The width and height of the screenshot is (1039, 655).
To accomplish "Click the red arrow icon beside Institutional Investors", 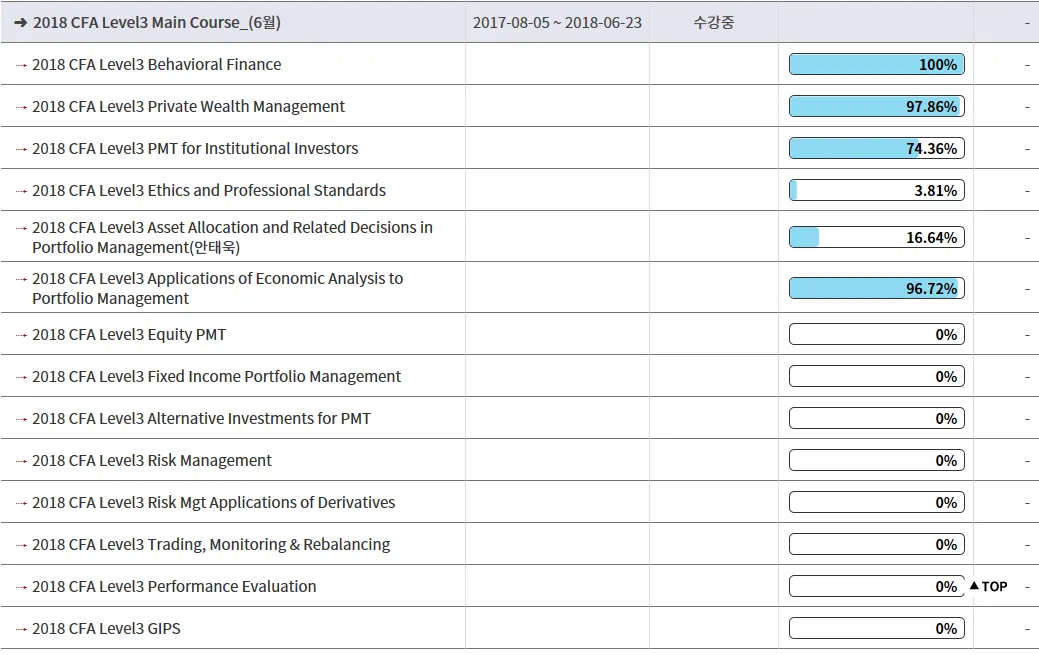I will tap(21, 149).
